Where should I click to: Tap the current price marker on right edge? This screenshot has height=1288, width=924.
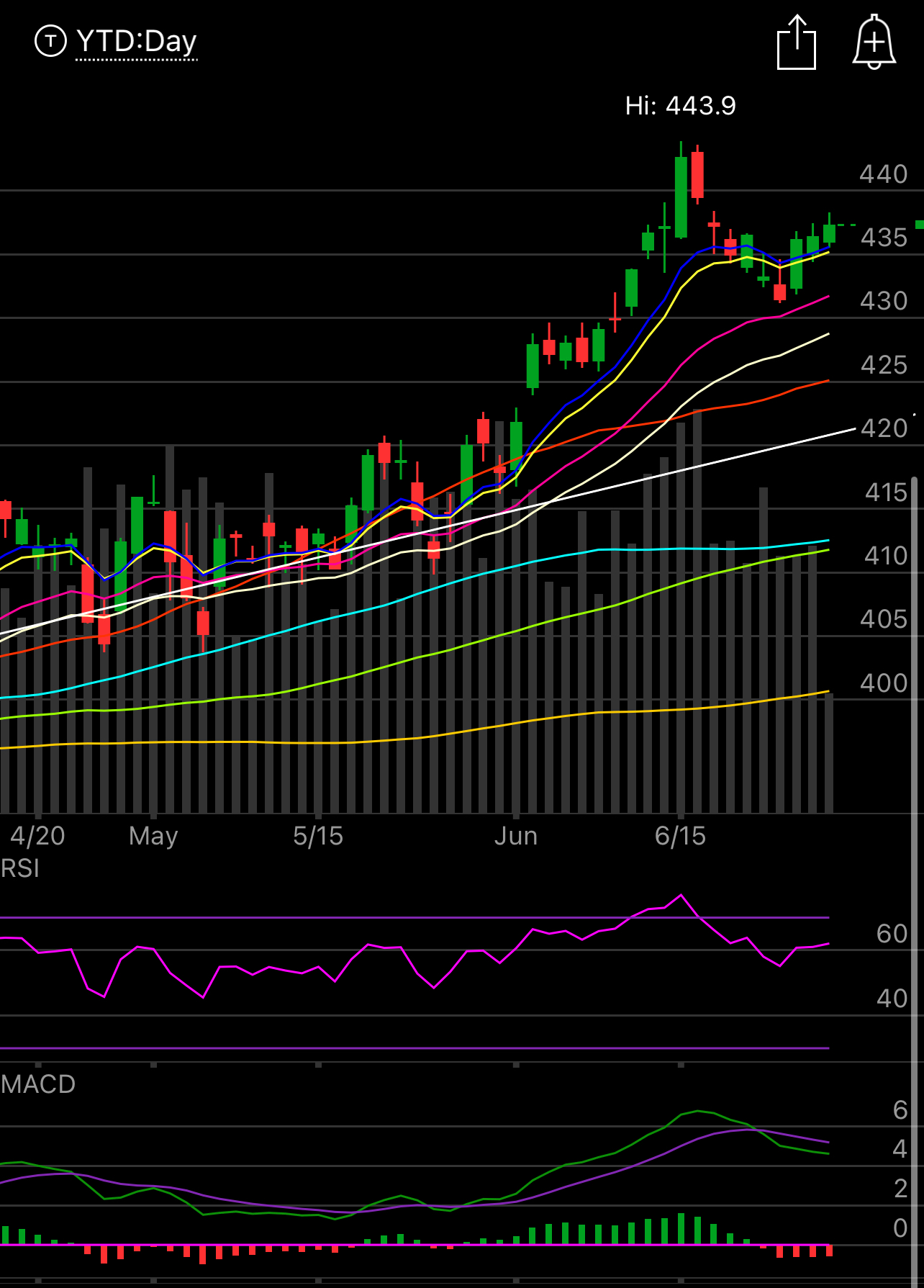click(919, 225)
